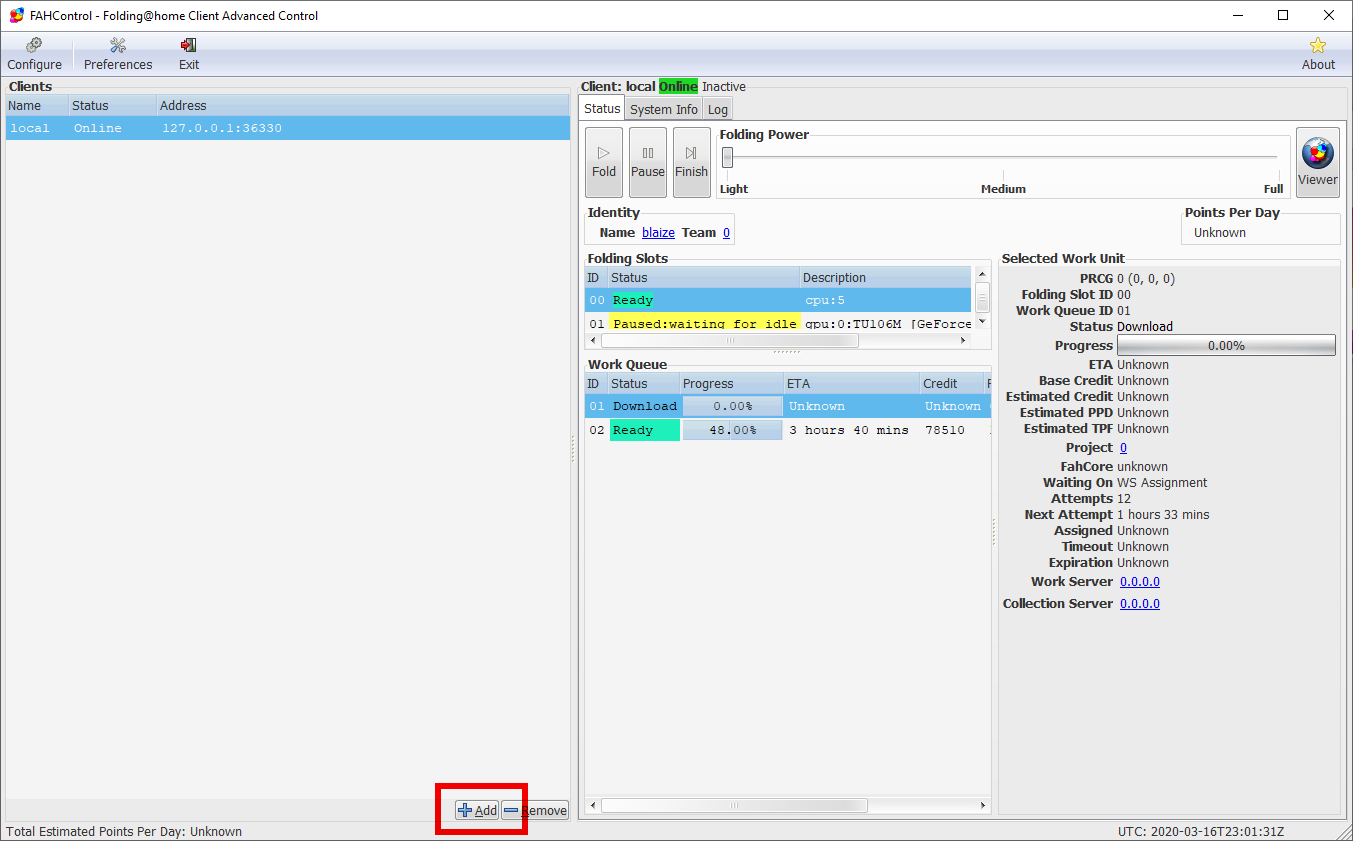
Task: Sort clients by the Name column header
Action: [37, 105]
